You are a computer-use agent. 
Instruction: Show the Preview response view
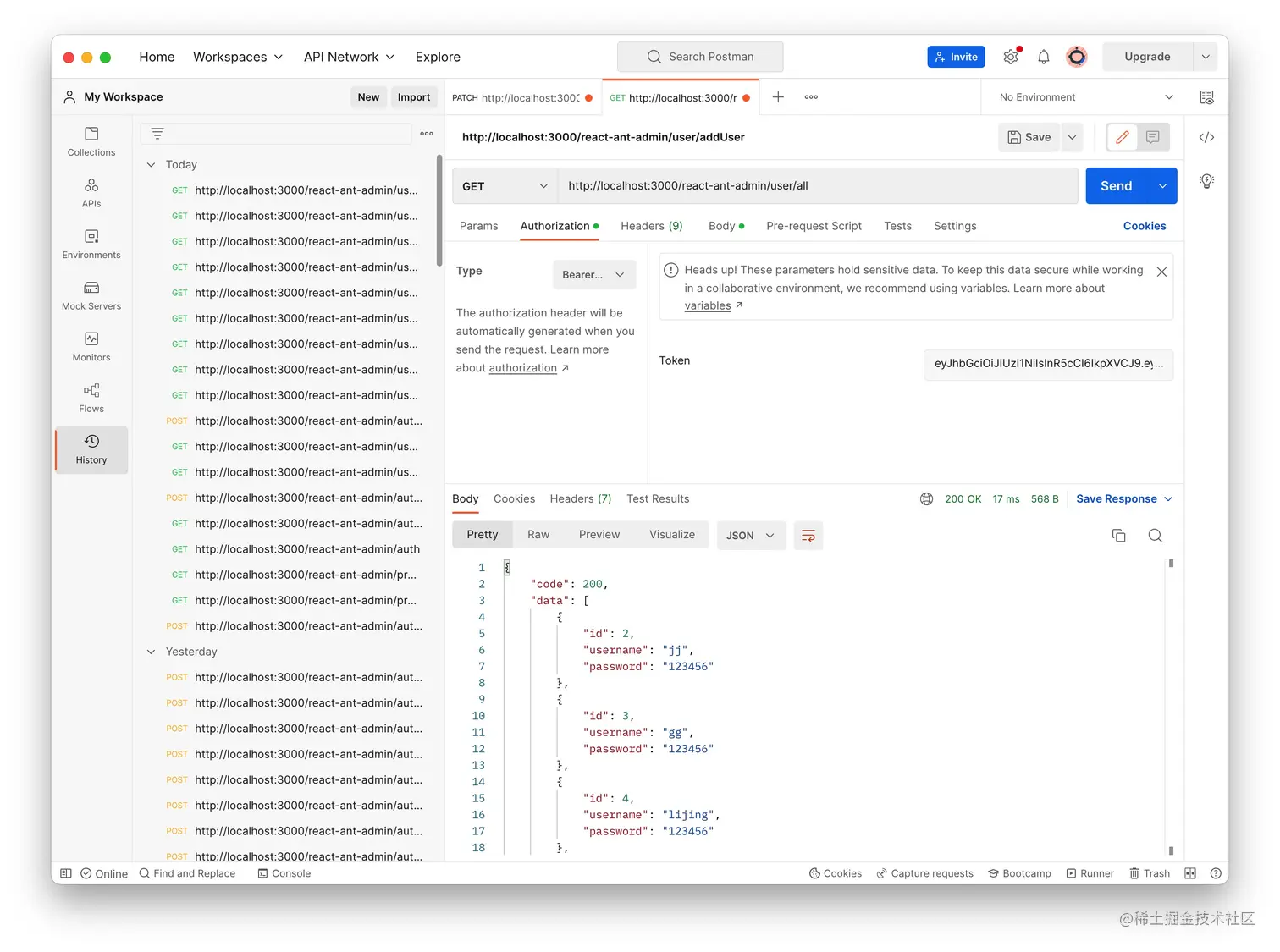pyautogui.click(x=599, y=535)
